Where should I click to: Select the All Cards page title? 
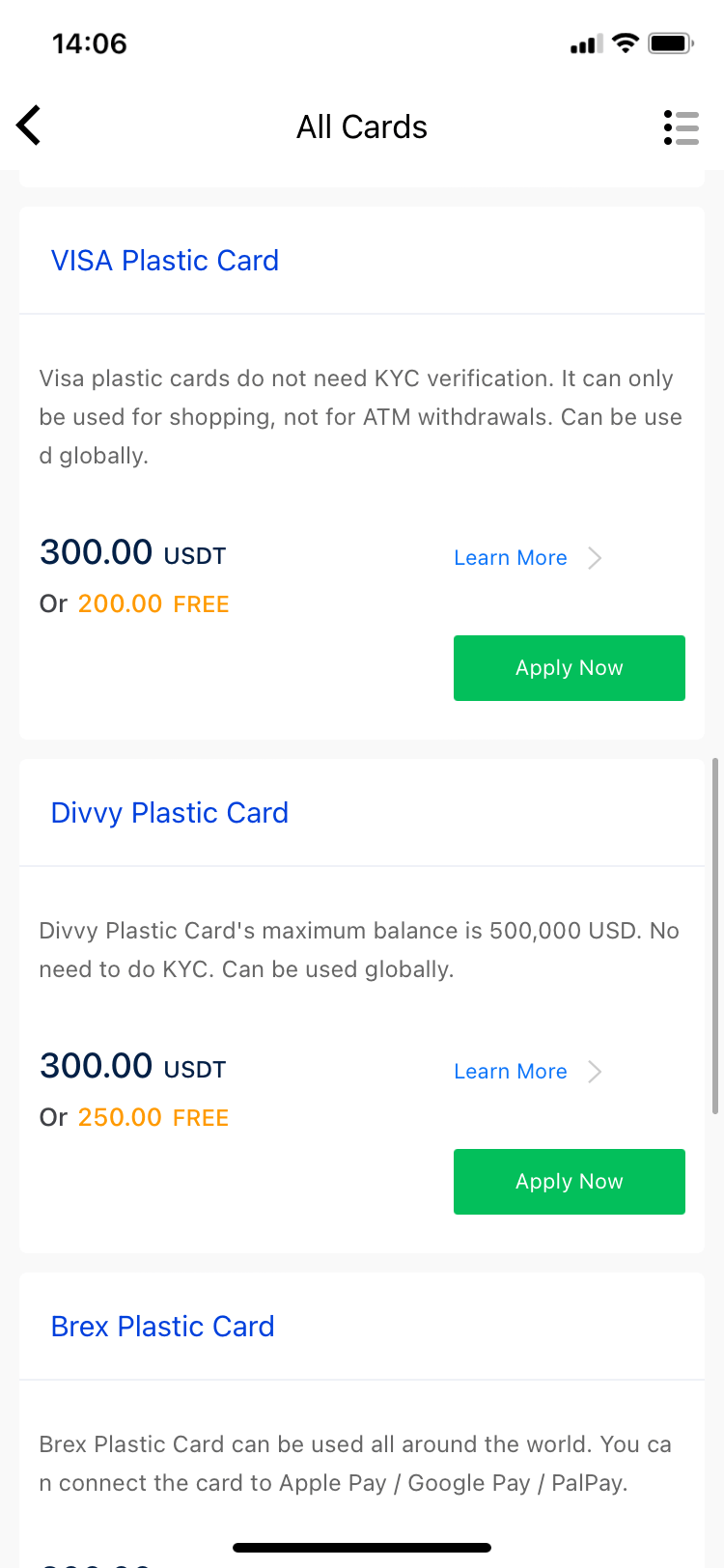(x=362, y=127)
